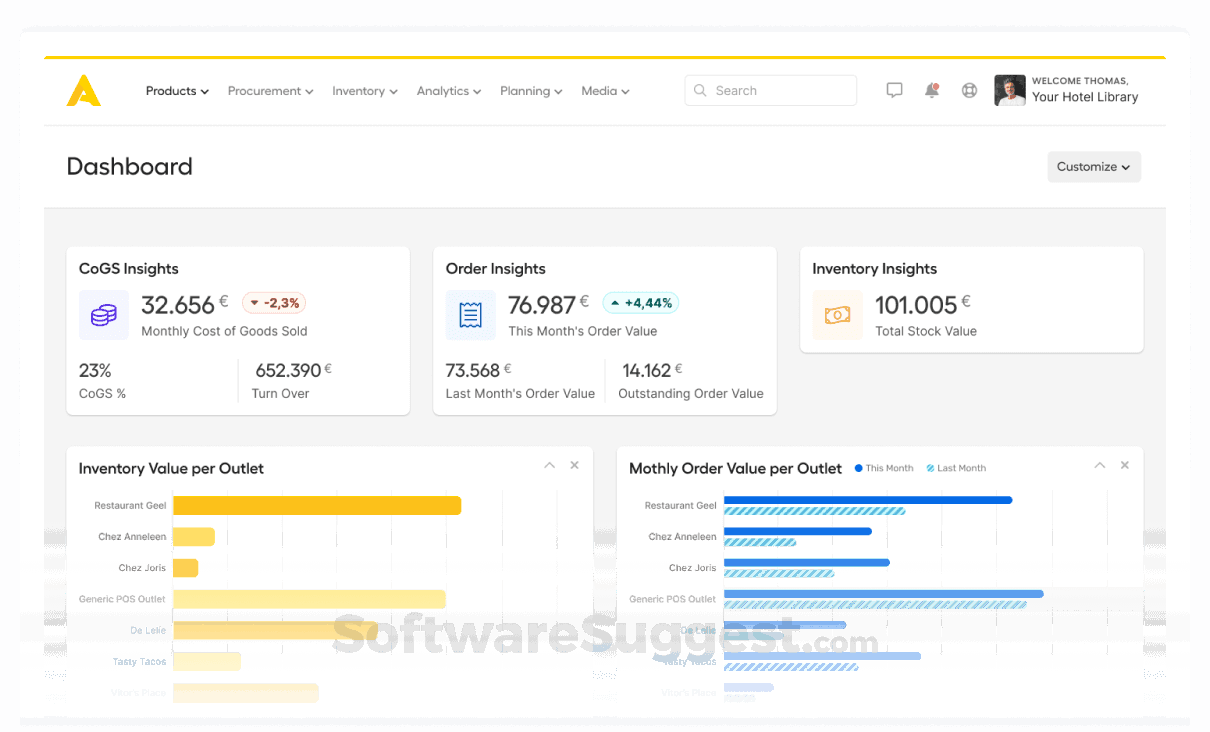Viewport: 1210px width, 732px height.
Task: Open the Customize dropdown
Action: point(1093,167)
